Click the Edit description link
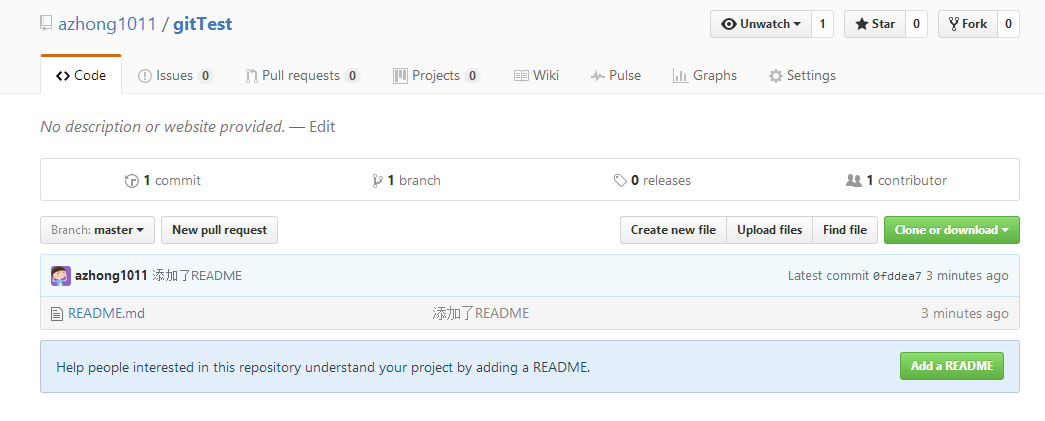Image resolution: width=1045 pixels, height=421 pixels. click(x=322, y=127)
